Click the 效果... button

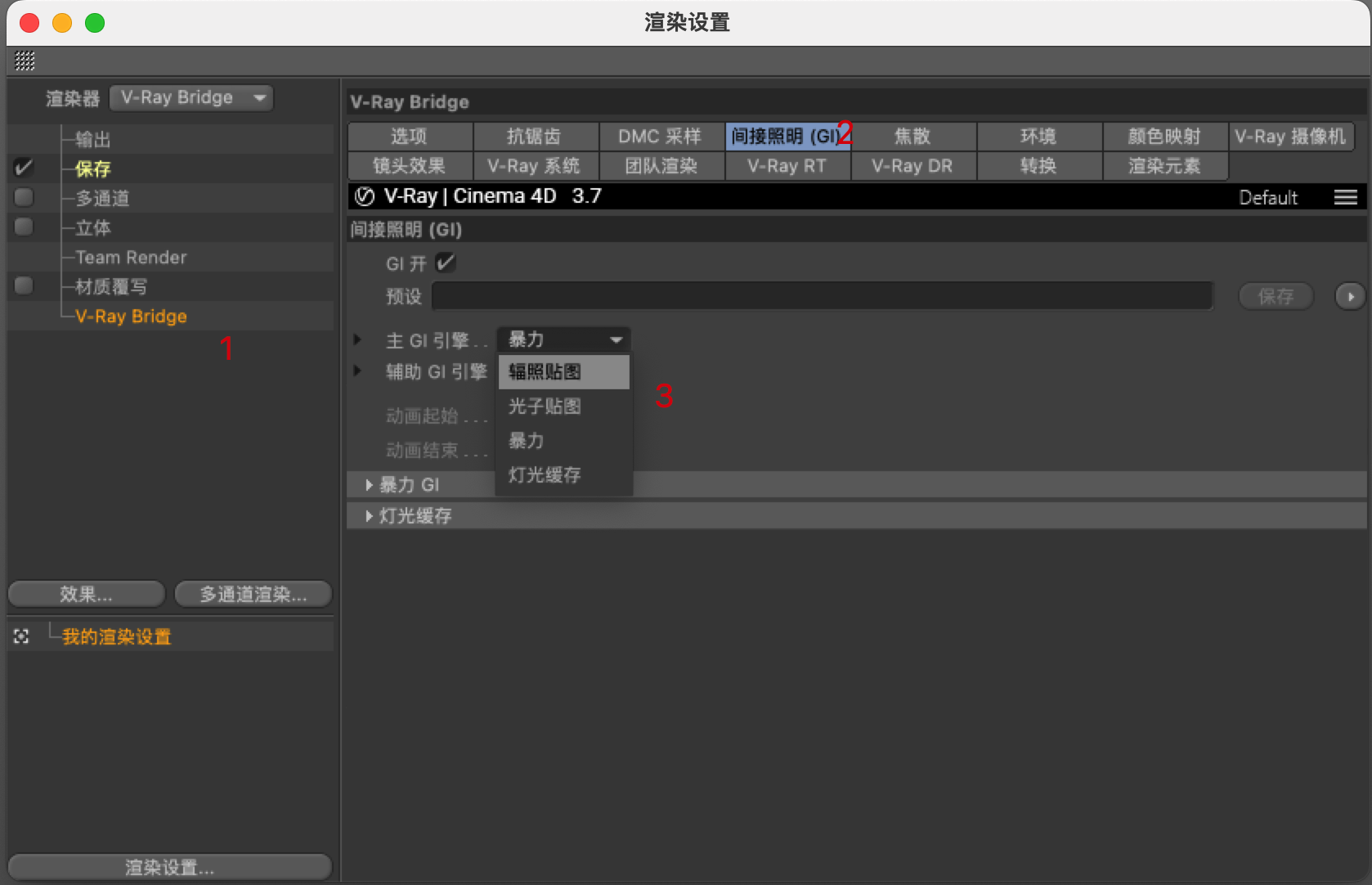pyautogui.click(x=87, y=594)
